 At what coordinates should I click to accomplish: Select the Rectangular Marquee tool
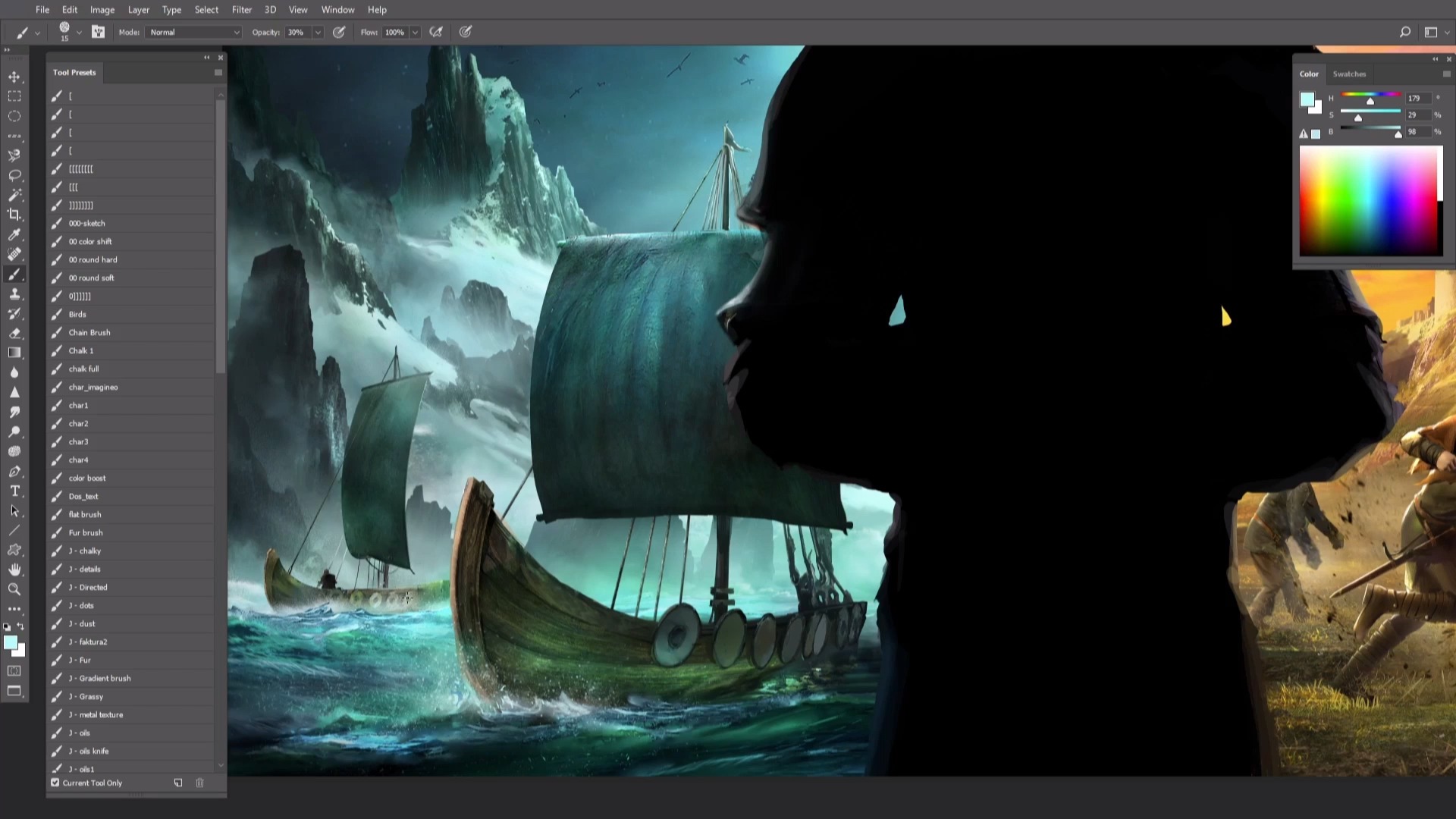[14, 96]
